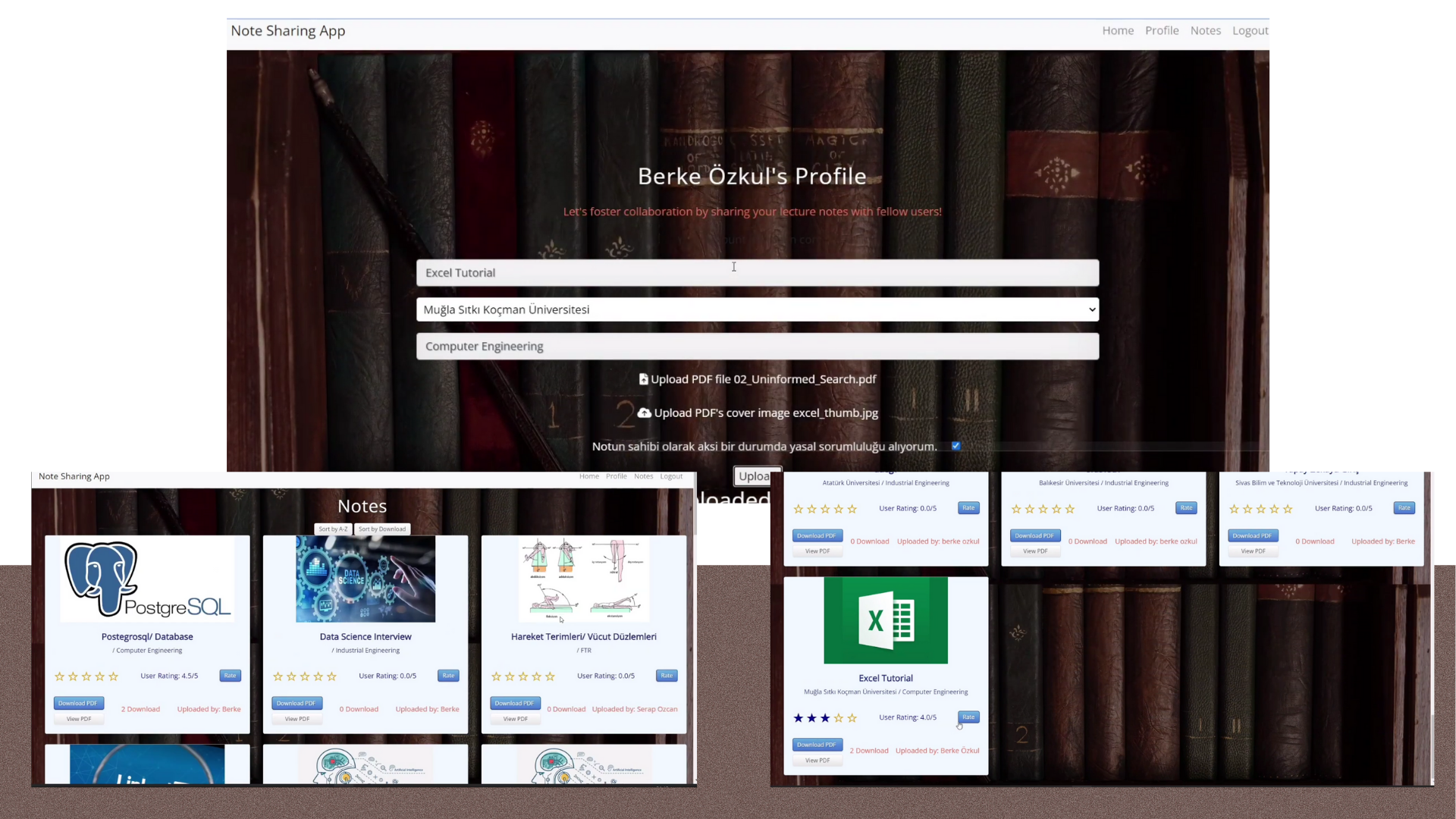View PDF of Data Science Interview note
Screen dimensions: 1456x819
tap(297, 719)
